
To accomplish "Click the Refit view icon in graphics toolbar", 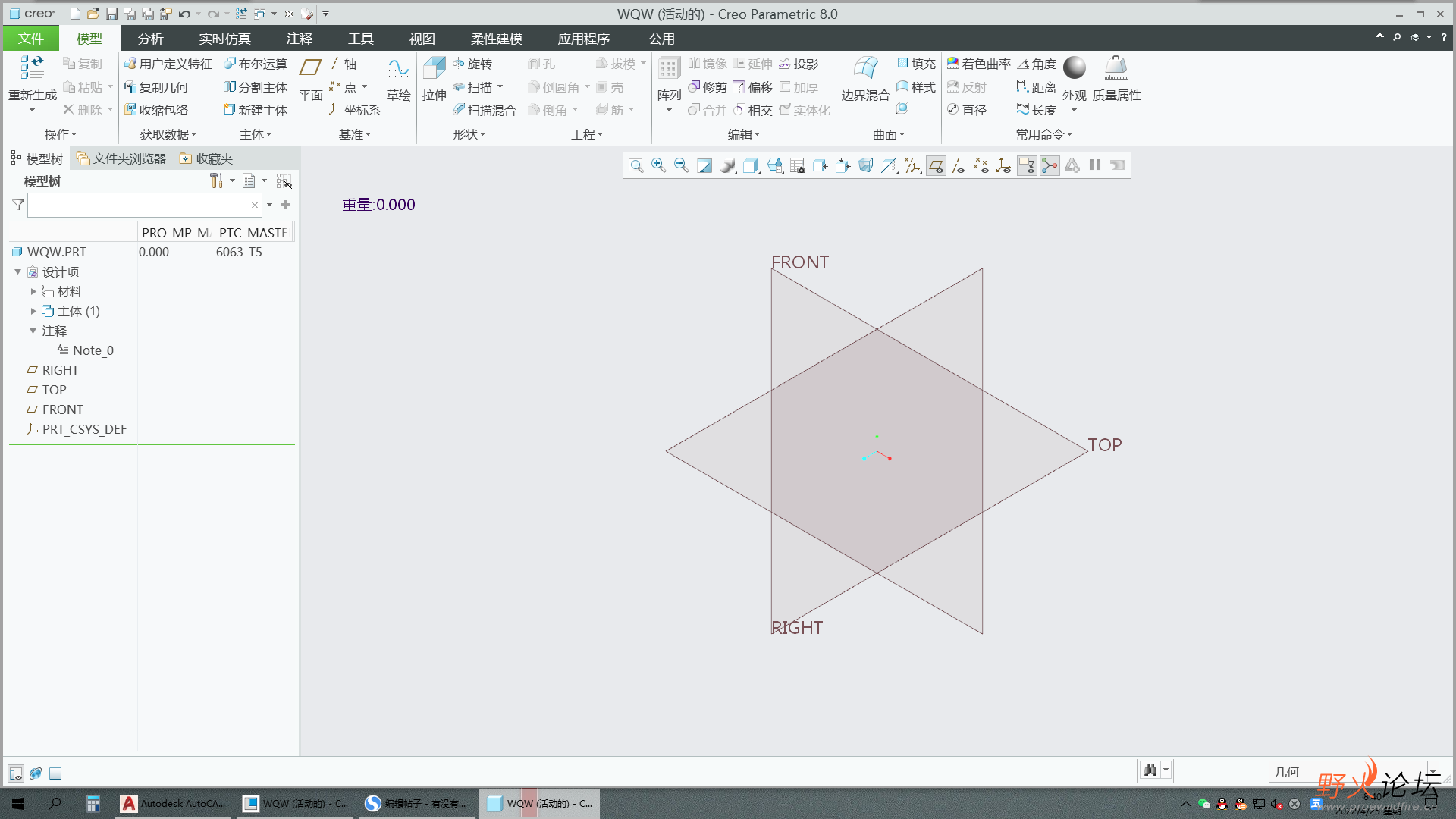I will (x=636, y=165).
